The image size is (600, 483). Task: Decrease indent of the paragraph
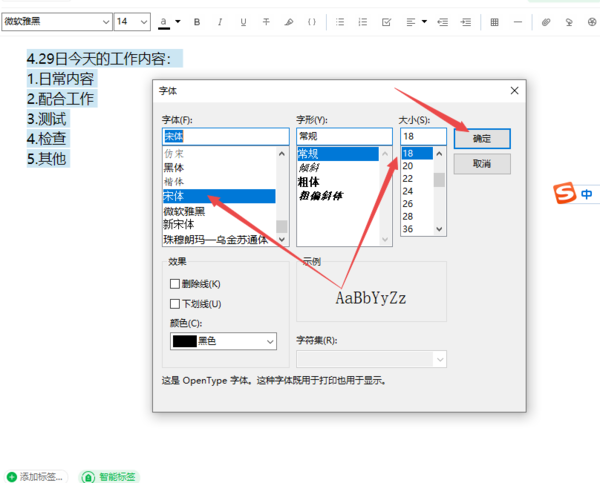[x=443, y=22]
